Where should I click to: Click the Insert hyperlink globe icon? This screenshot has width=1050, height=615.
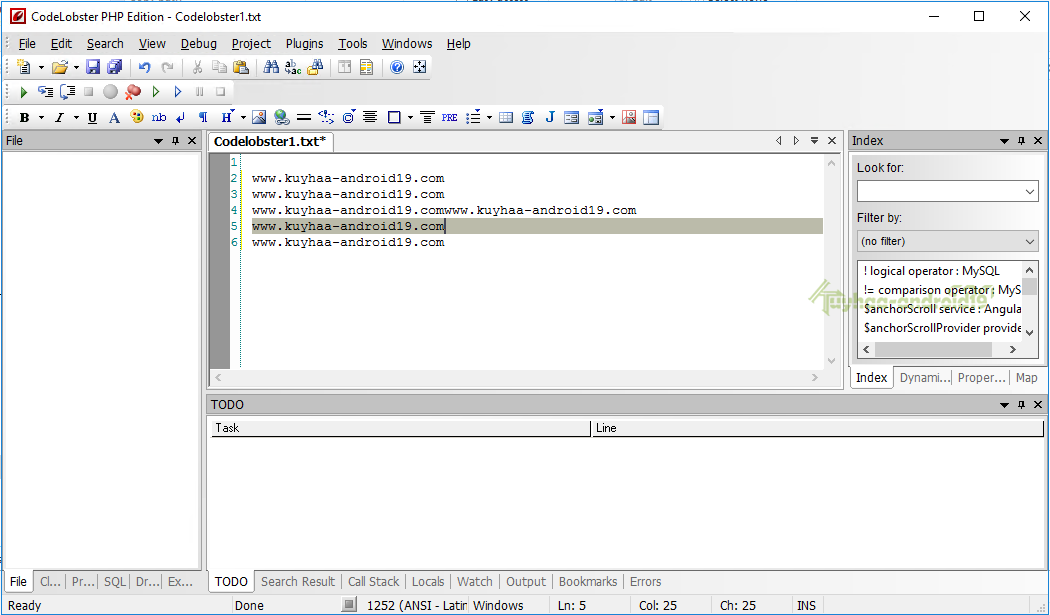(281, 118)
